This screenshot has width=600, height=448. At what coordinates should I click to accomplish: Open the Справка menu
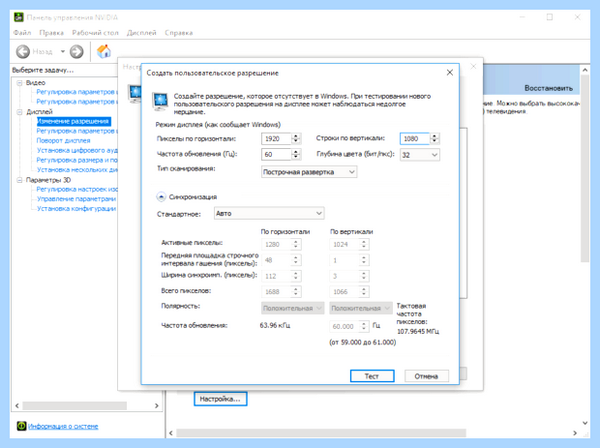click(179, 33)
